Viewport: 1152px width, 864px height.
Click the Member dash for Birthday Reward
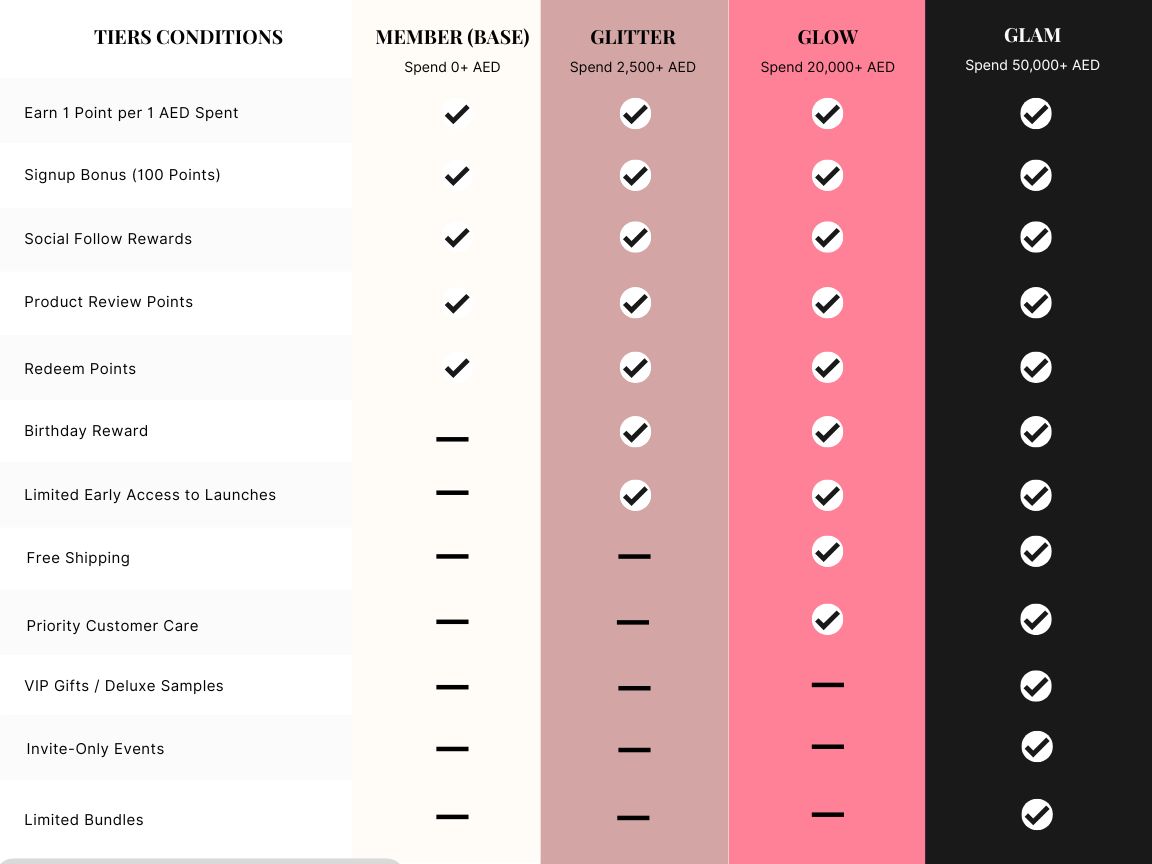pos(452,439)
